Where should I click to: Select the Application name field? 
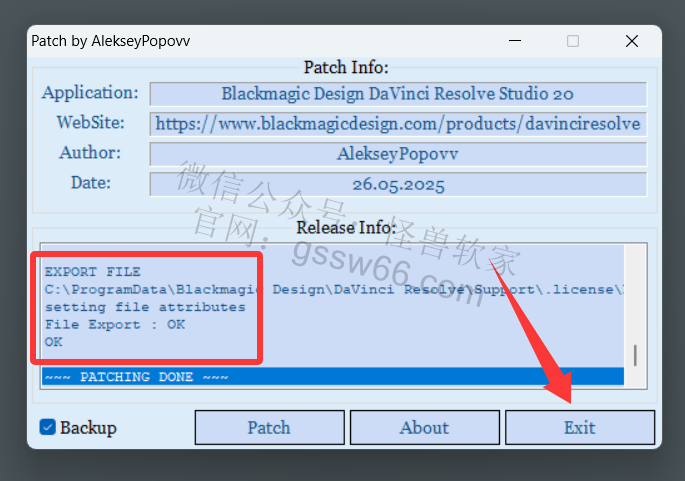[398, 94]
